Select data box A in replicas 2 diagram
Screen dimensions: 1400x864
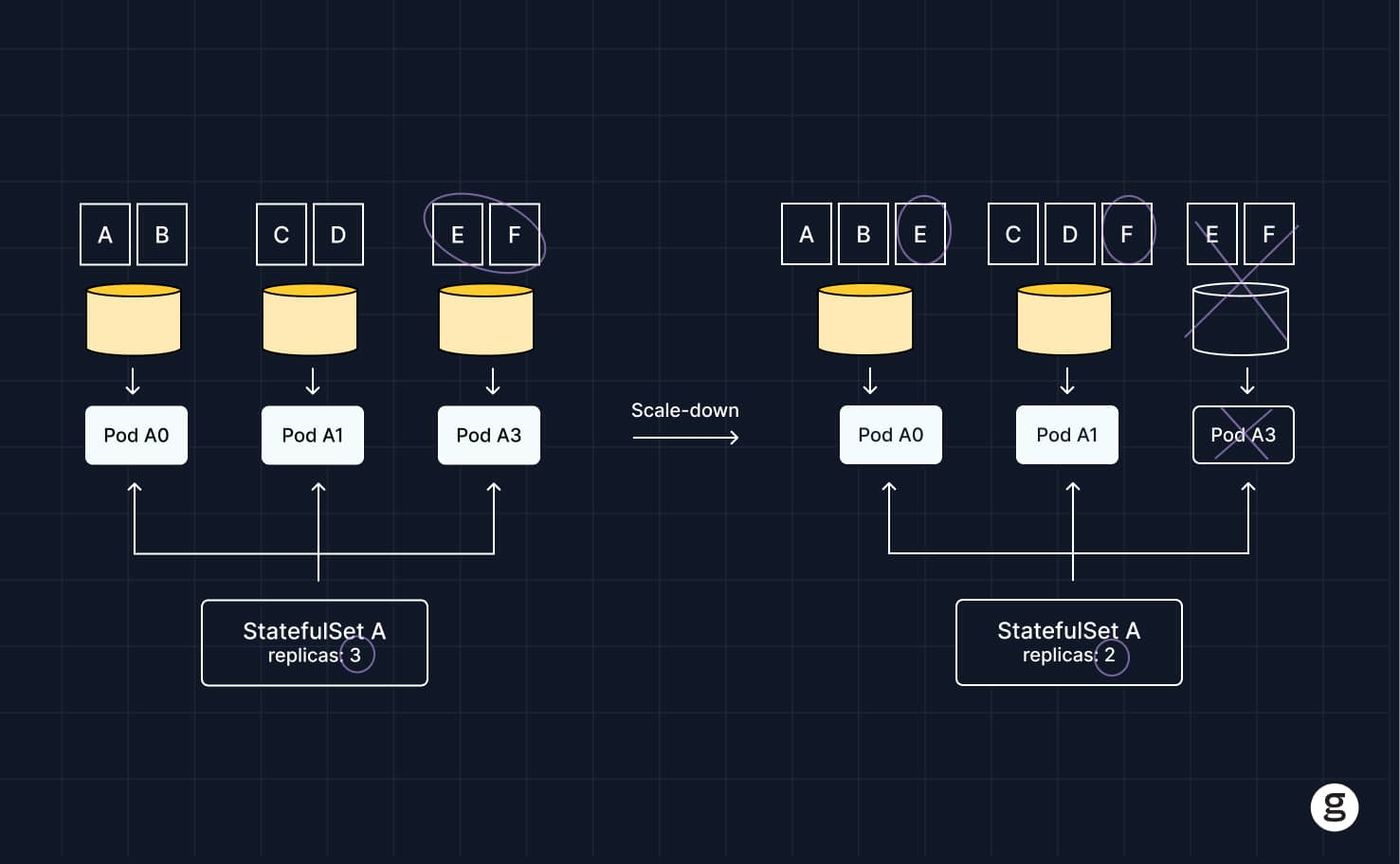[806, 235]
